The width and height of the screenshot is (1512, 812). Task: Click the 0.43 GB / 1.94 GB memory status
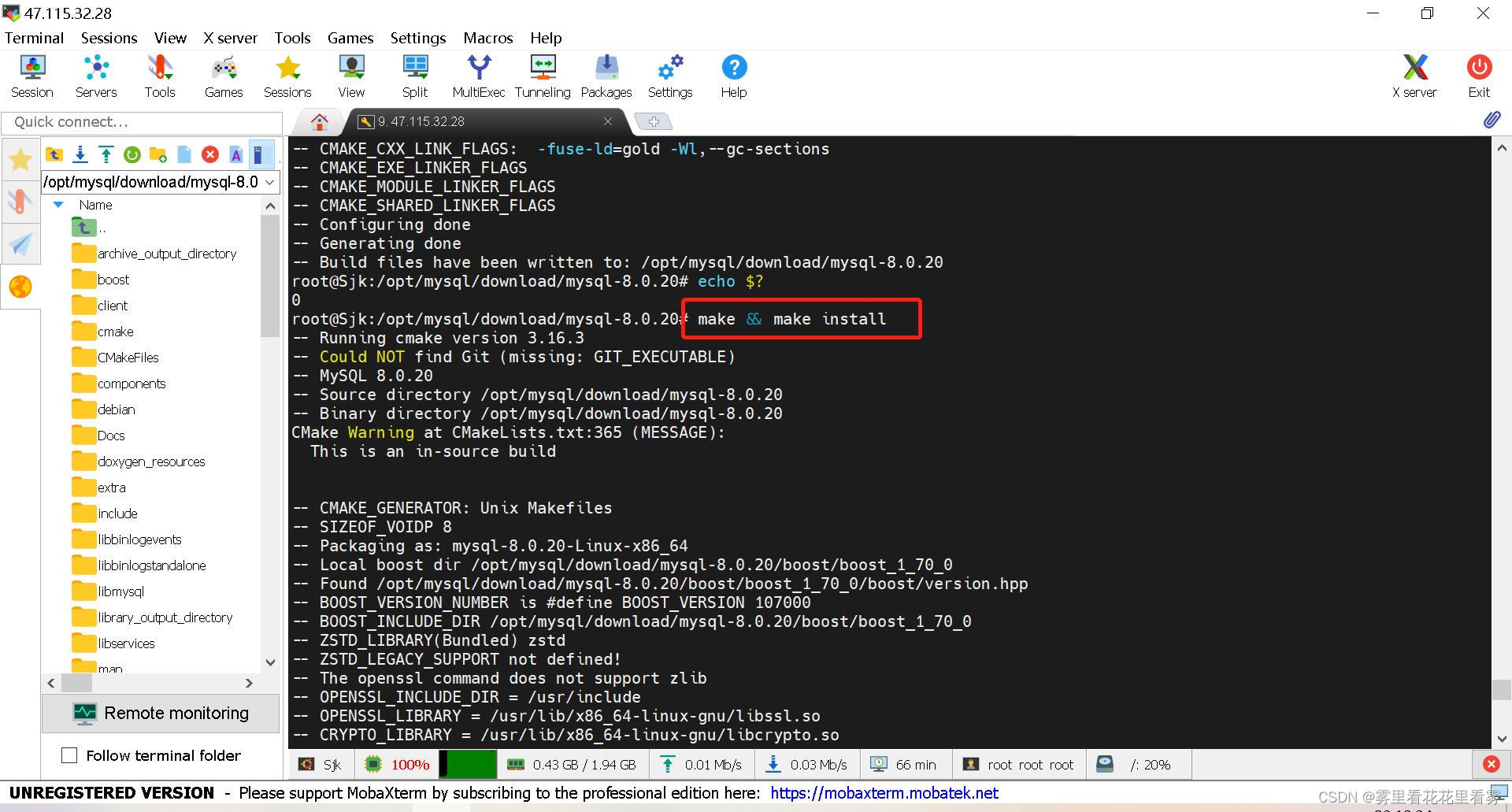pyautogui.click(x=572, y=765)
